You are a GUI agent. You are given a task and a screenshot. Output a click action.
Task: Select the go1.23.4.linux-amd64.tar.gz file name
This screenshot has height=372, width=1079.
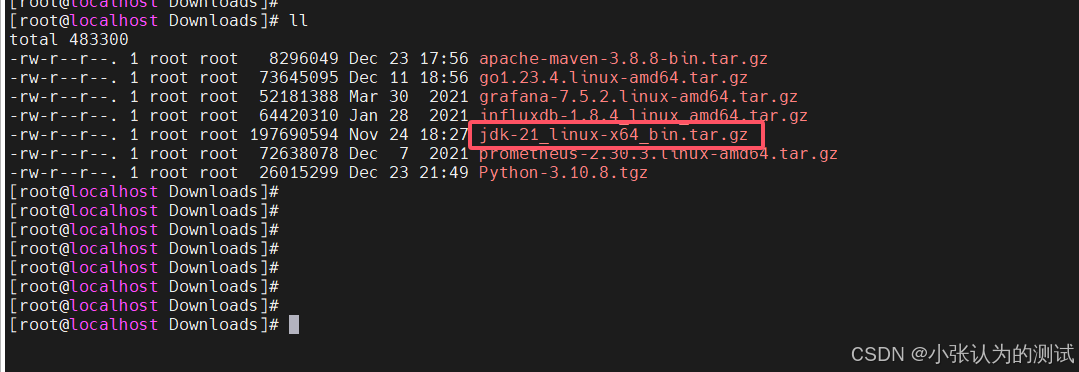(x=613, y=78)
